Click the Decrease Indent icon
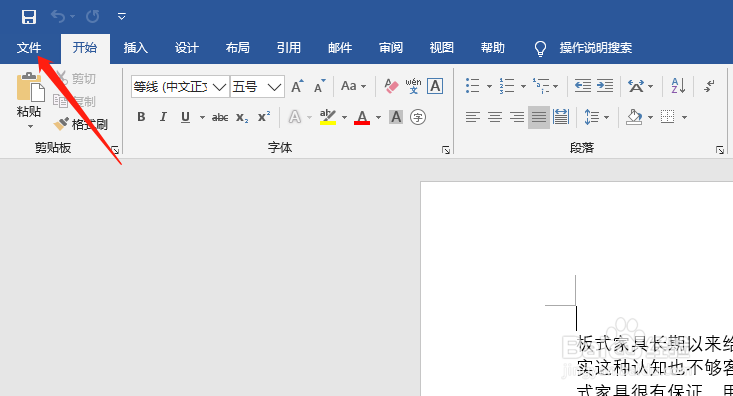This screenshot has width=733, height=396. (582, 86)
